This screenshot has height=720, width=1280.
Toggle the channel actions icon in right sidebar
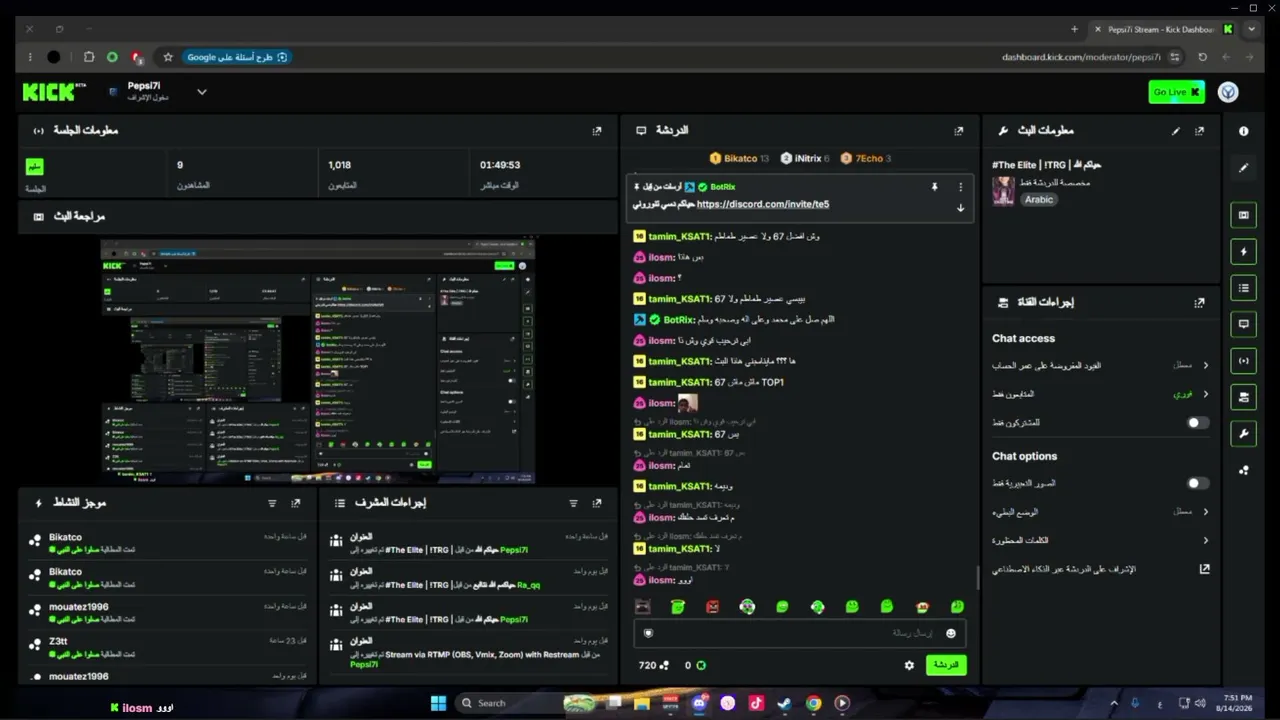(1243, 397)
